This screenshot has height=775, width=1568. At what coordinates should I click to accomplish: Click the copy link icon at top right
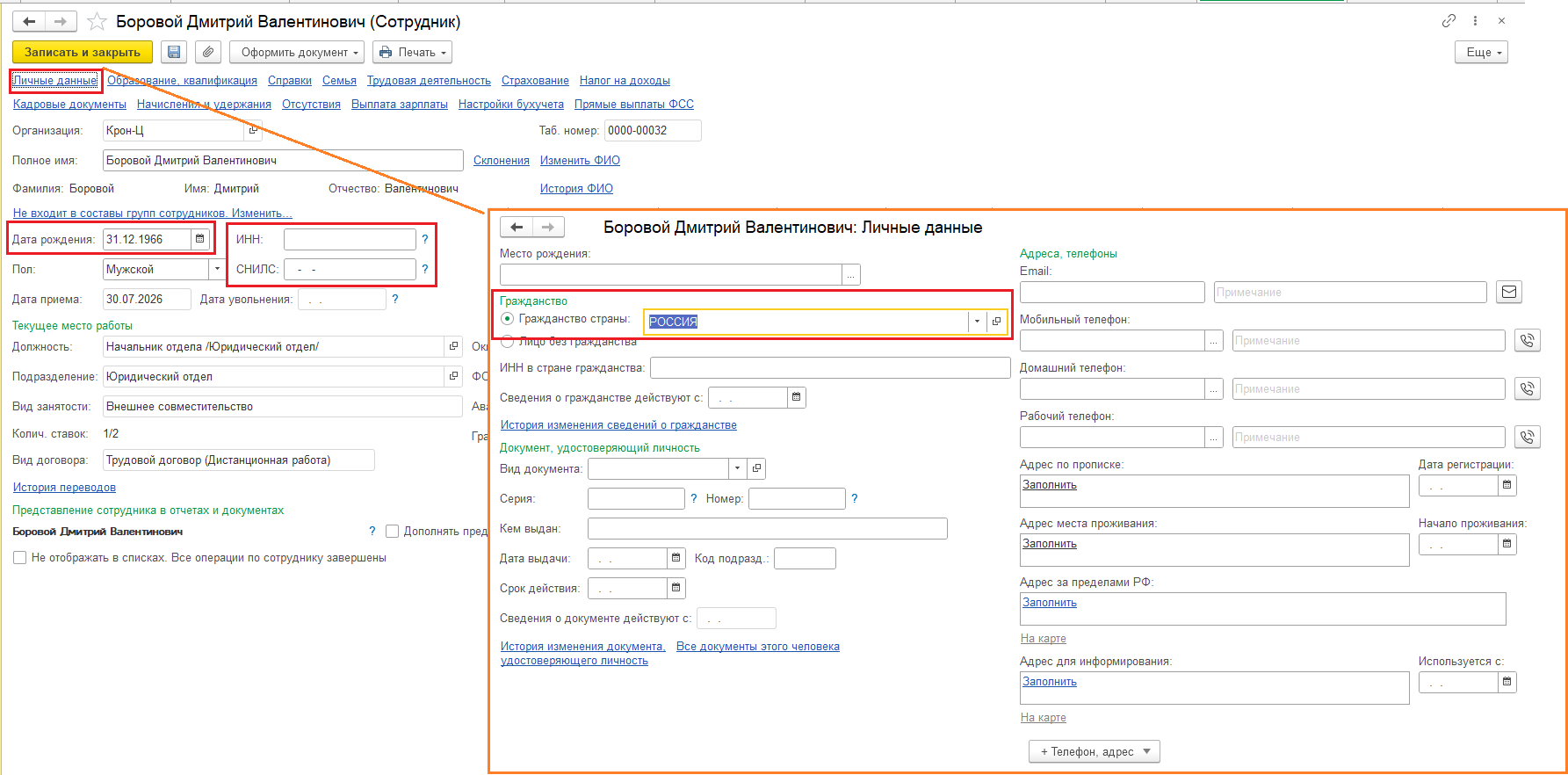point(1449,21)
